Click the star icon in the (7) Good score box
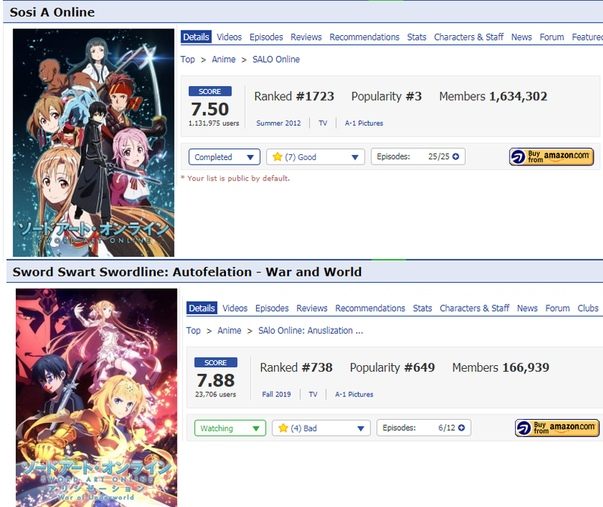This screenshot has width=603, height=507. [277, 157]
